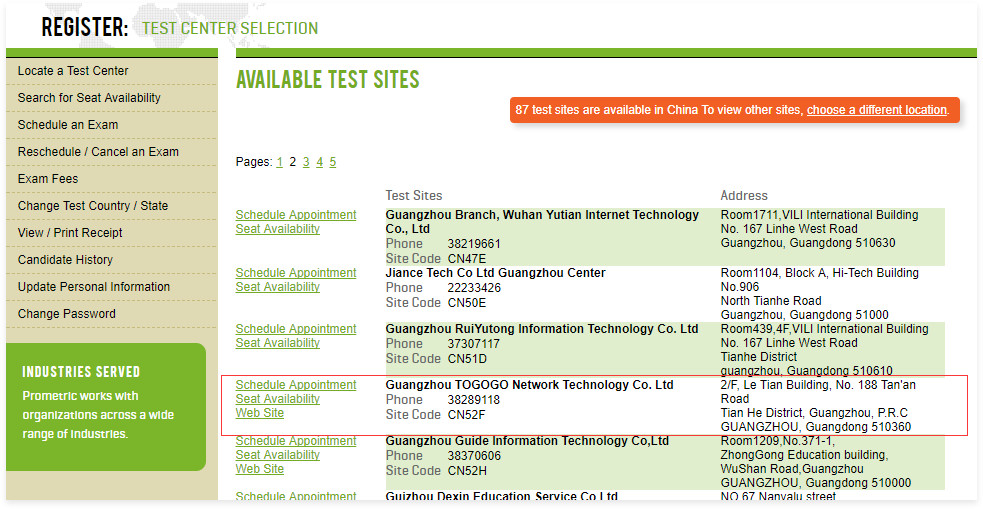Select phone number 37307117
Viewport: 983px width, 509px height.
pos(473,344)
